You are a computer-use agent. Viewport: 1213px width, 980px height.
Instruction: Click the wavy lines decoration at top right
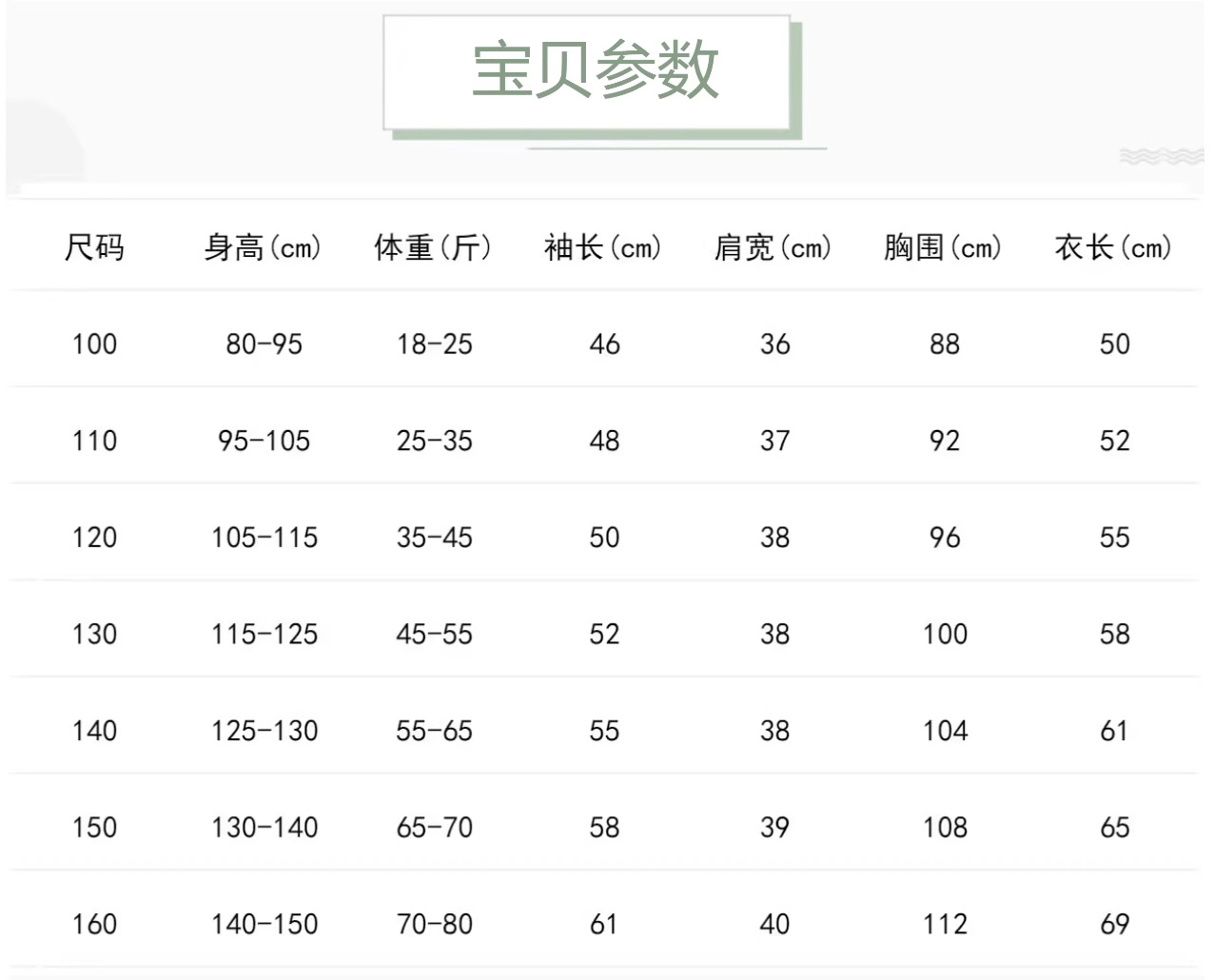pos(1160,155)
